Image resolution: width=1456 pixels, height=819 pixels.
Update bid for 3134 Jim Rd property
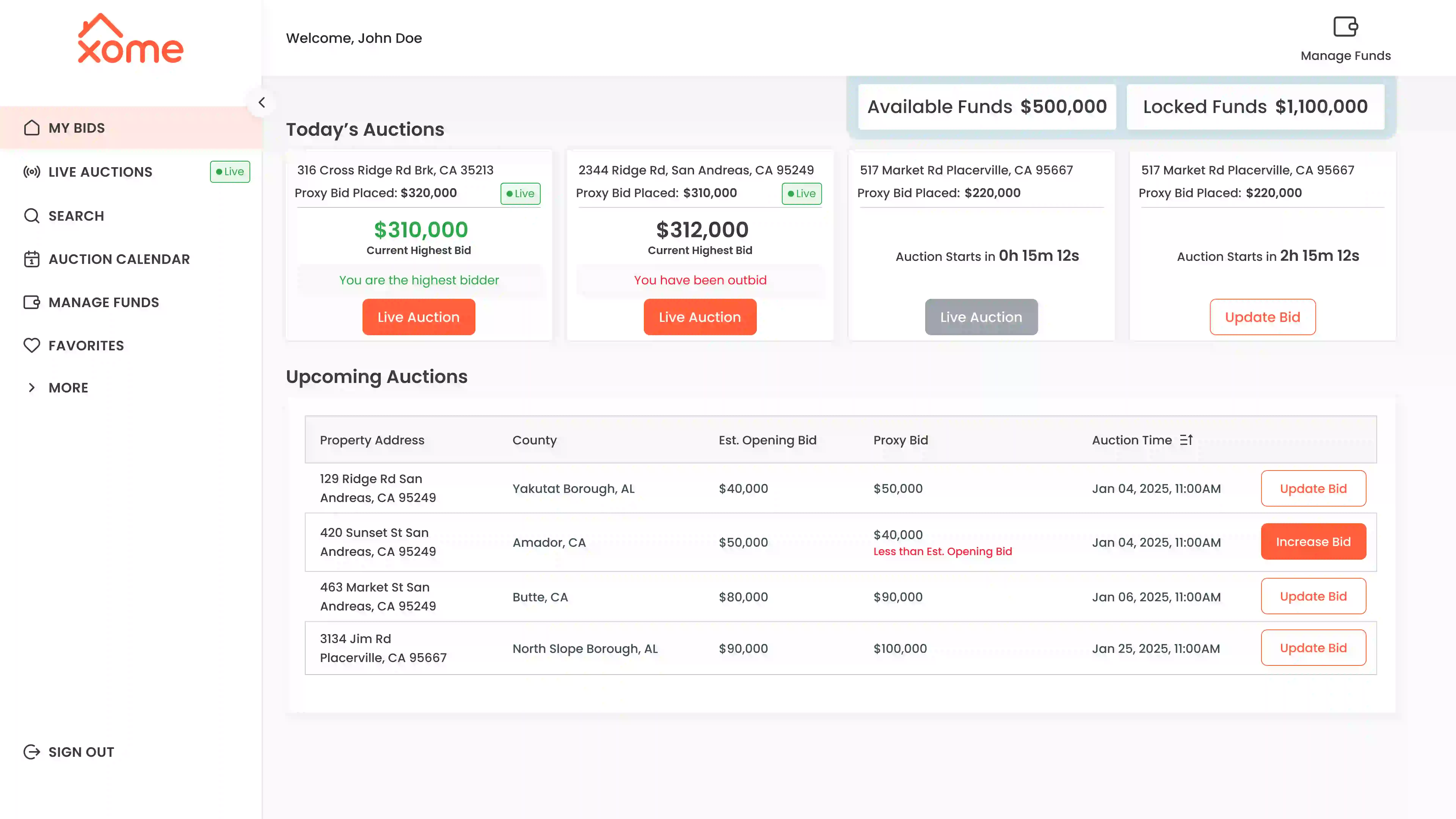point(1313,648)
